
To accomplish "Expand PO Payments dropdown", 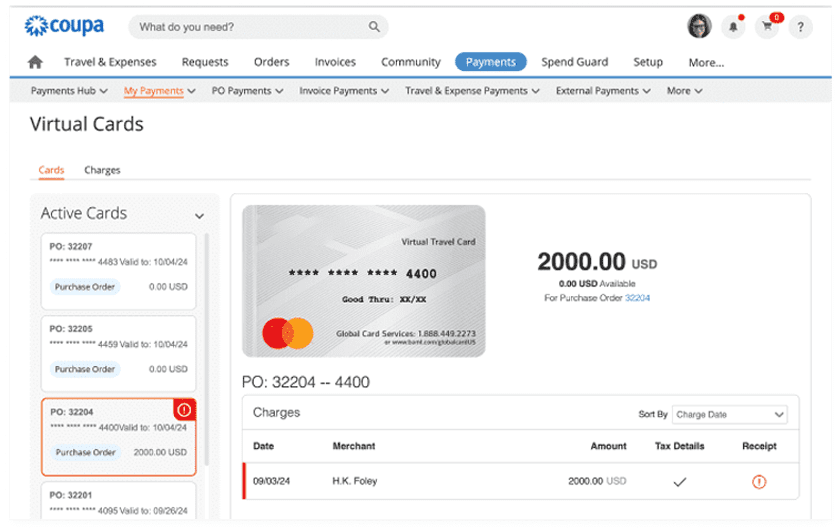I will [x=247, y=91].
